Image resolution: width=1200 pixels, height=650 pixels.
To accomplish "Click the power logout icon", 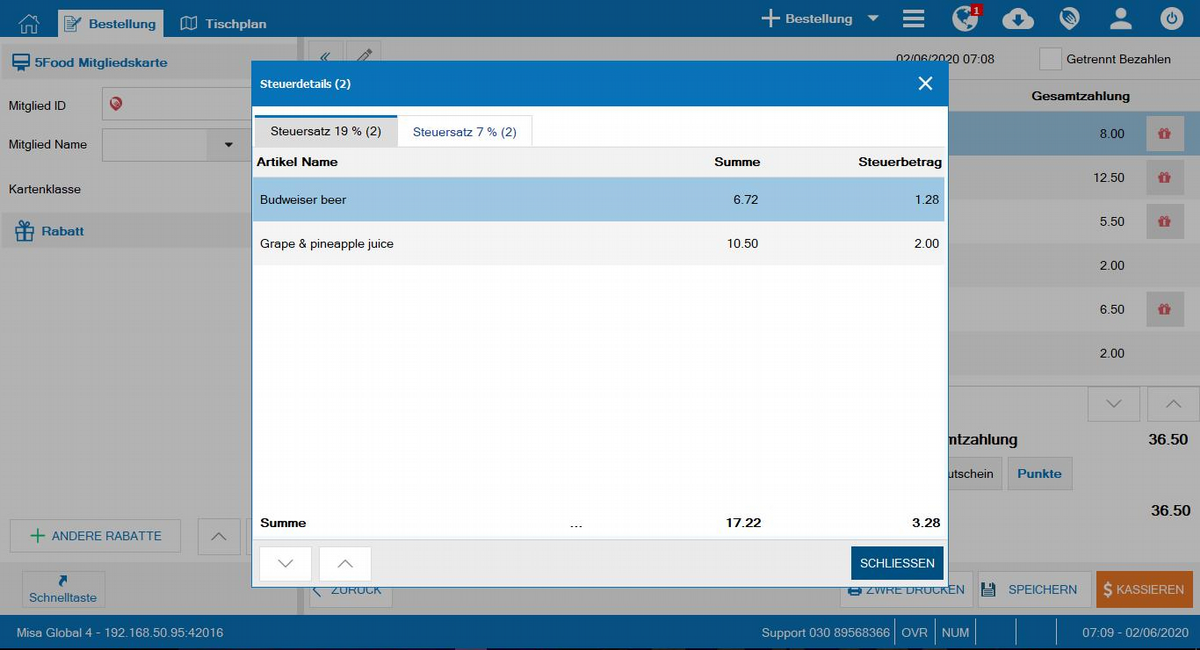I will [1171, 19].
